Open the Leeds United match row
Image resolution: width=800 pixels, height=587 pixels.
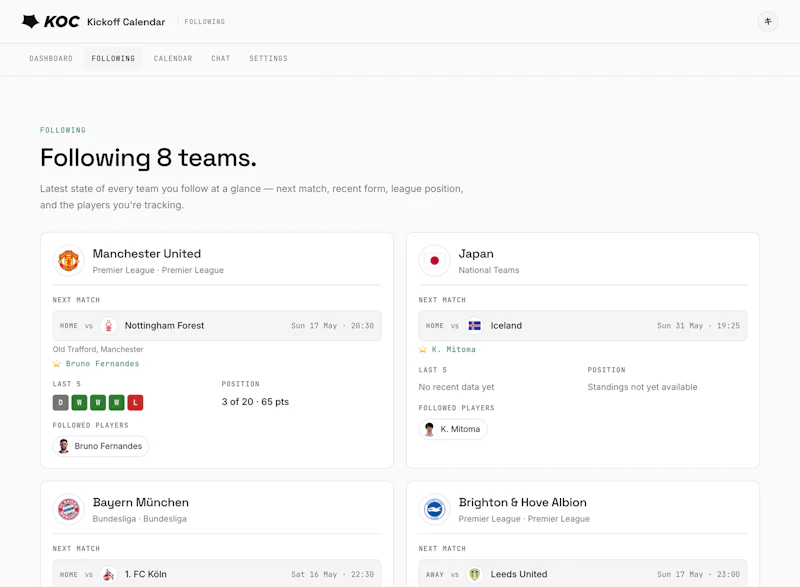tap(583, 574)
